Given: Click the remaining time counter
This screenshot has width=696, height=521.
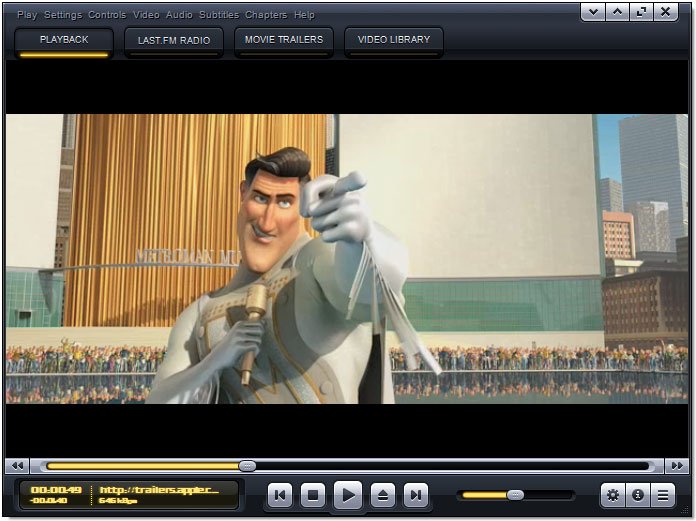Looking at the screenshot, I should 48,501.
